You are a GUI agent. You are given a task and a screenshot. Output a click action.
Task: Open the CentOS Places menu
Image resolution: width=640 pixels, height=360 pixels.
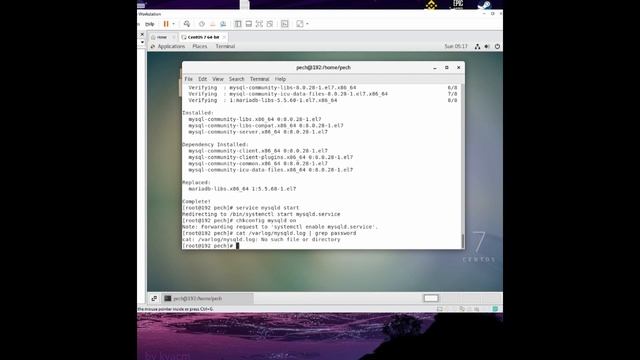tap(200, 47)
